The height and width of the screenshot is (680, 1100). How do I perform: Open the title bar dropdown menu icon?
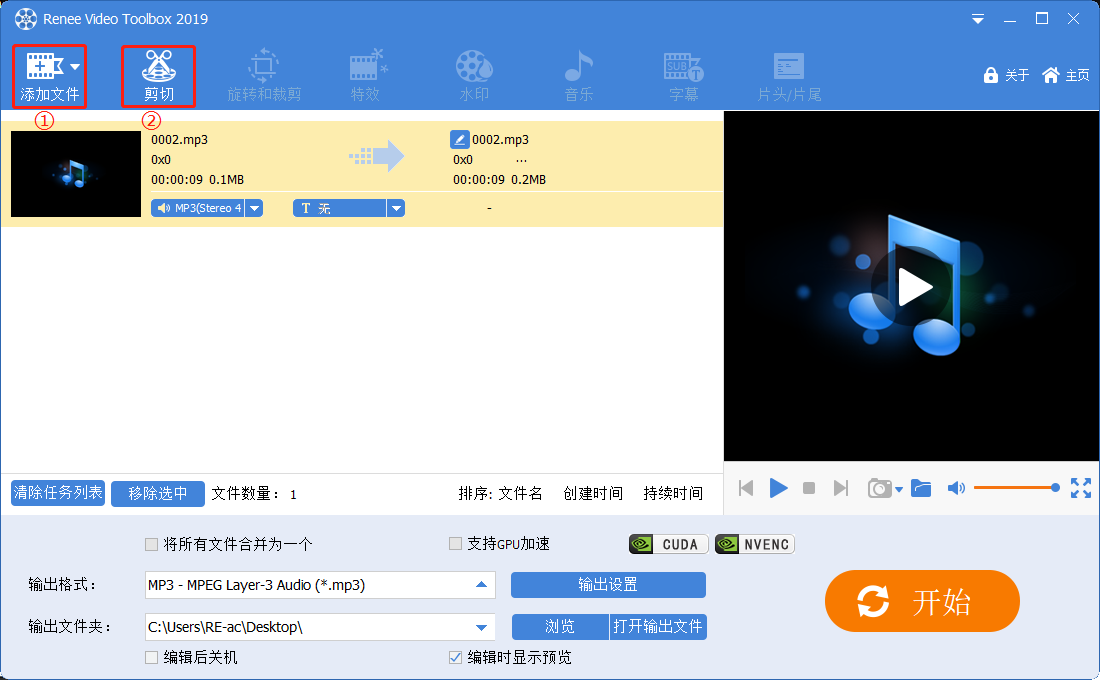(977, 20)
